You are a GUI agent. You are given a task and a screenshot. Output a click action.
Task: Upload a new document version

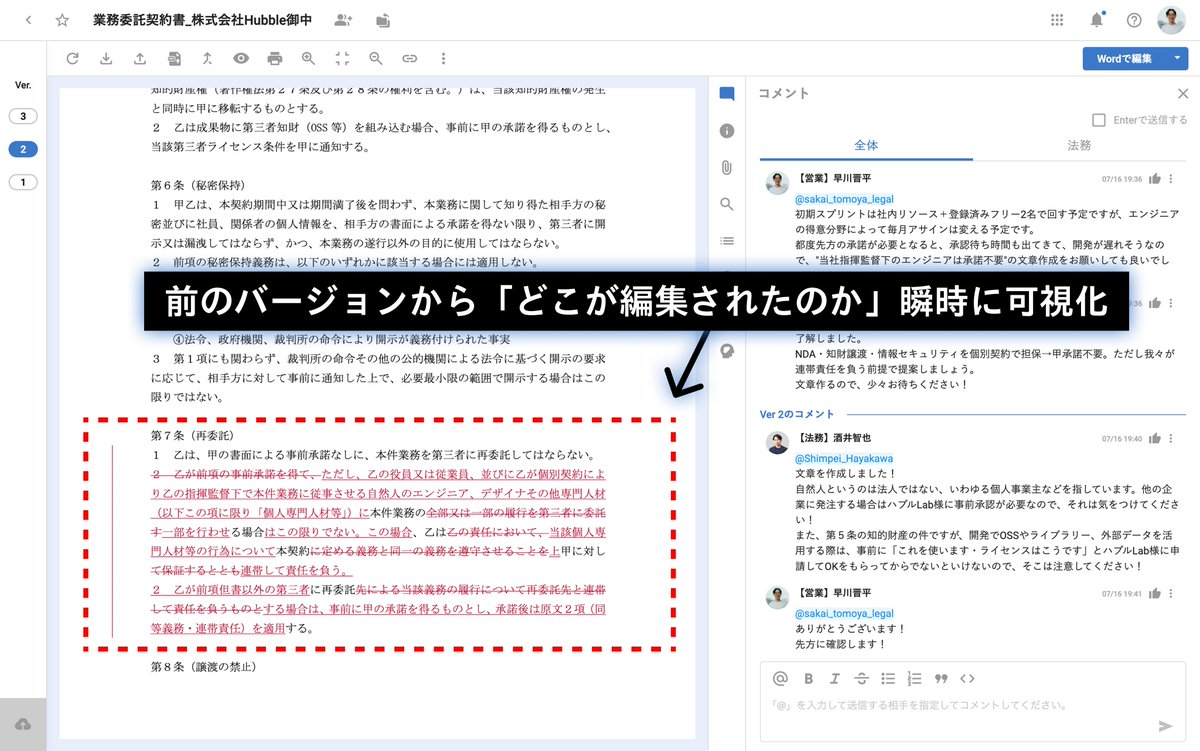140,58
